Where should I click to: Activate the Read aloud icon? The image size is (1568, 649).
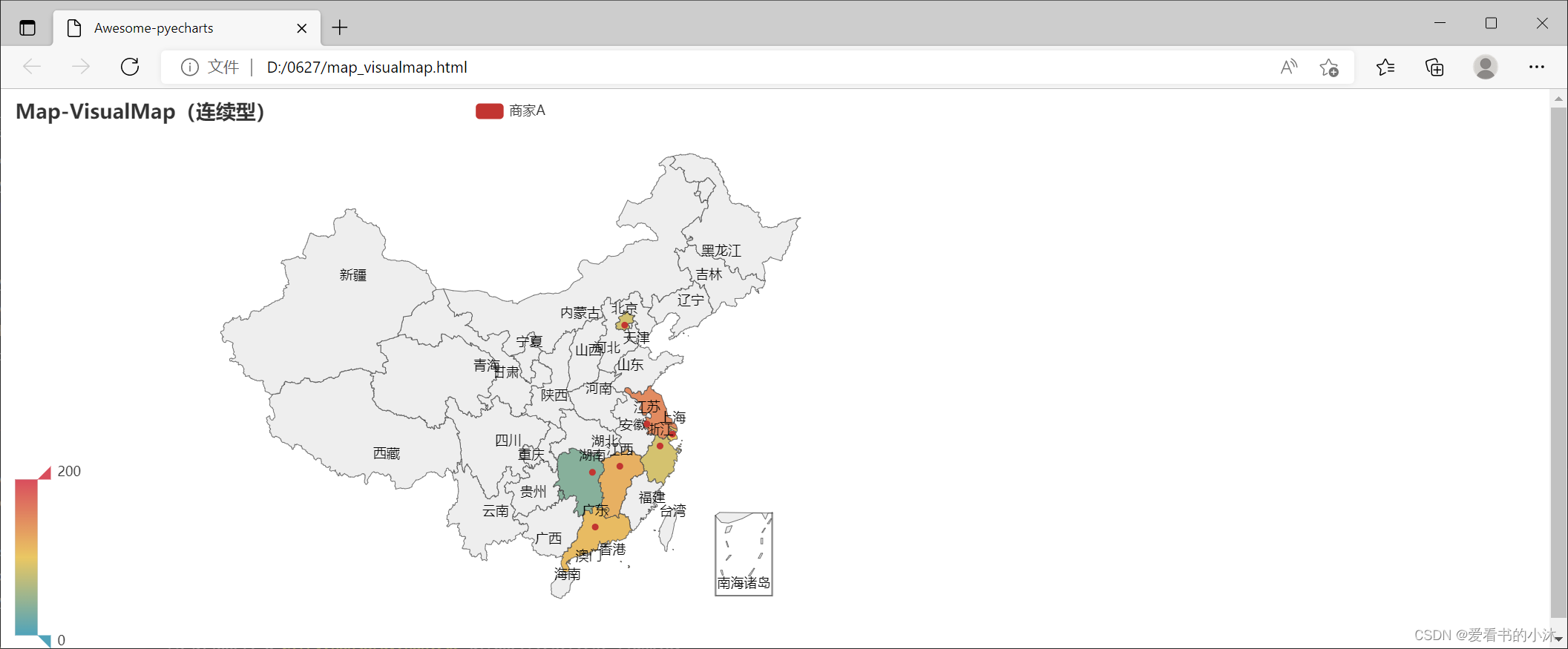pyautogui.click(x=1289, y=67)
